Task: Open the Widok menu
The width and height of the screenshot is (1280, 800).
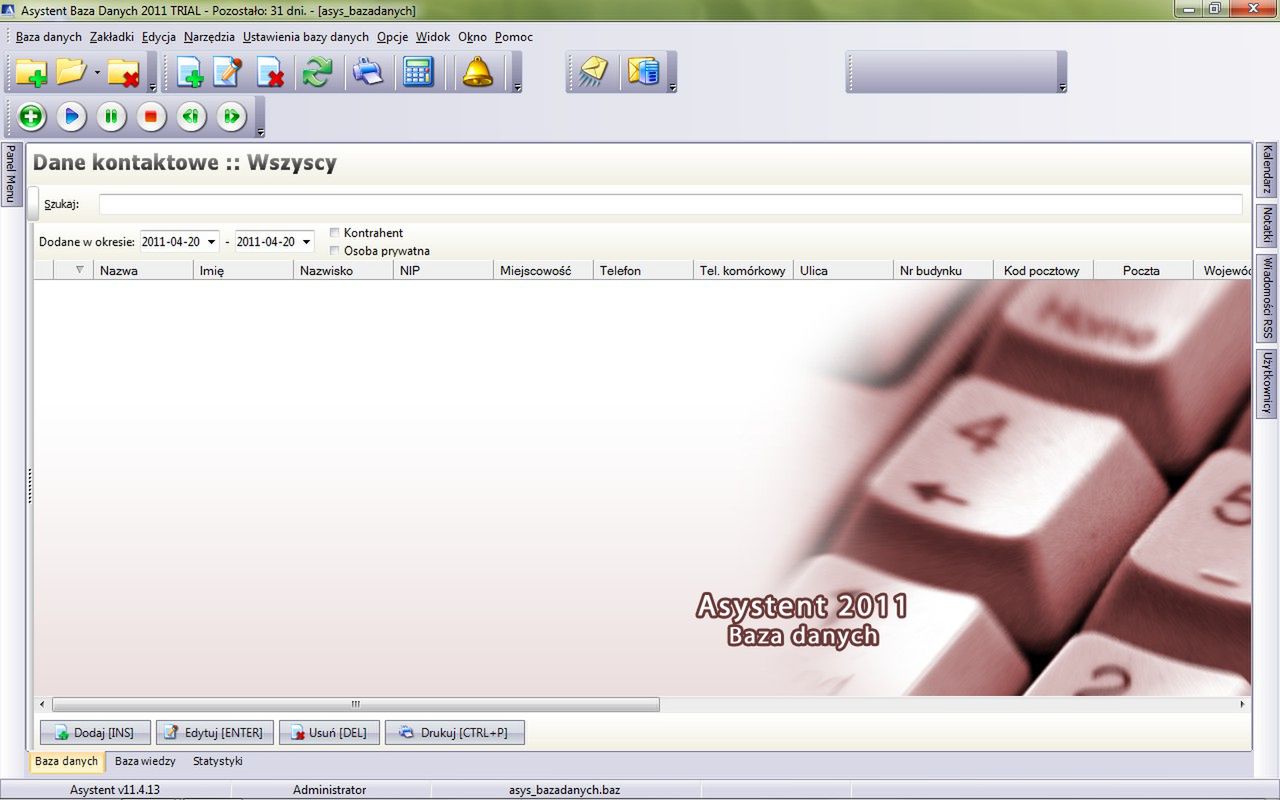Action: (433, 37)
